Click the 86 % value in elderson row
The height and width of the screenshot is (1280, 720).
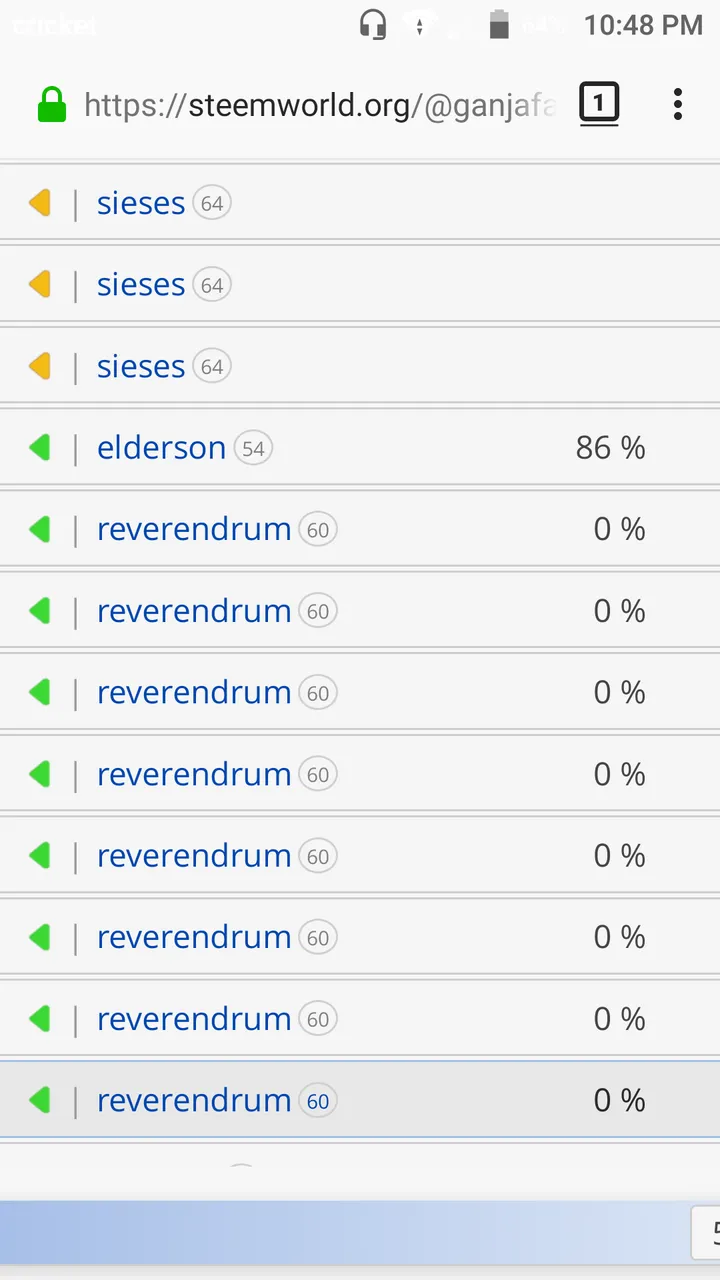pyautogui.click(x=610, y=448)
